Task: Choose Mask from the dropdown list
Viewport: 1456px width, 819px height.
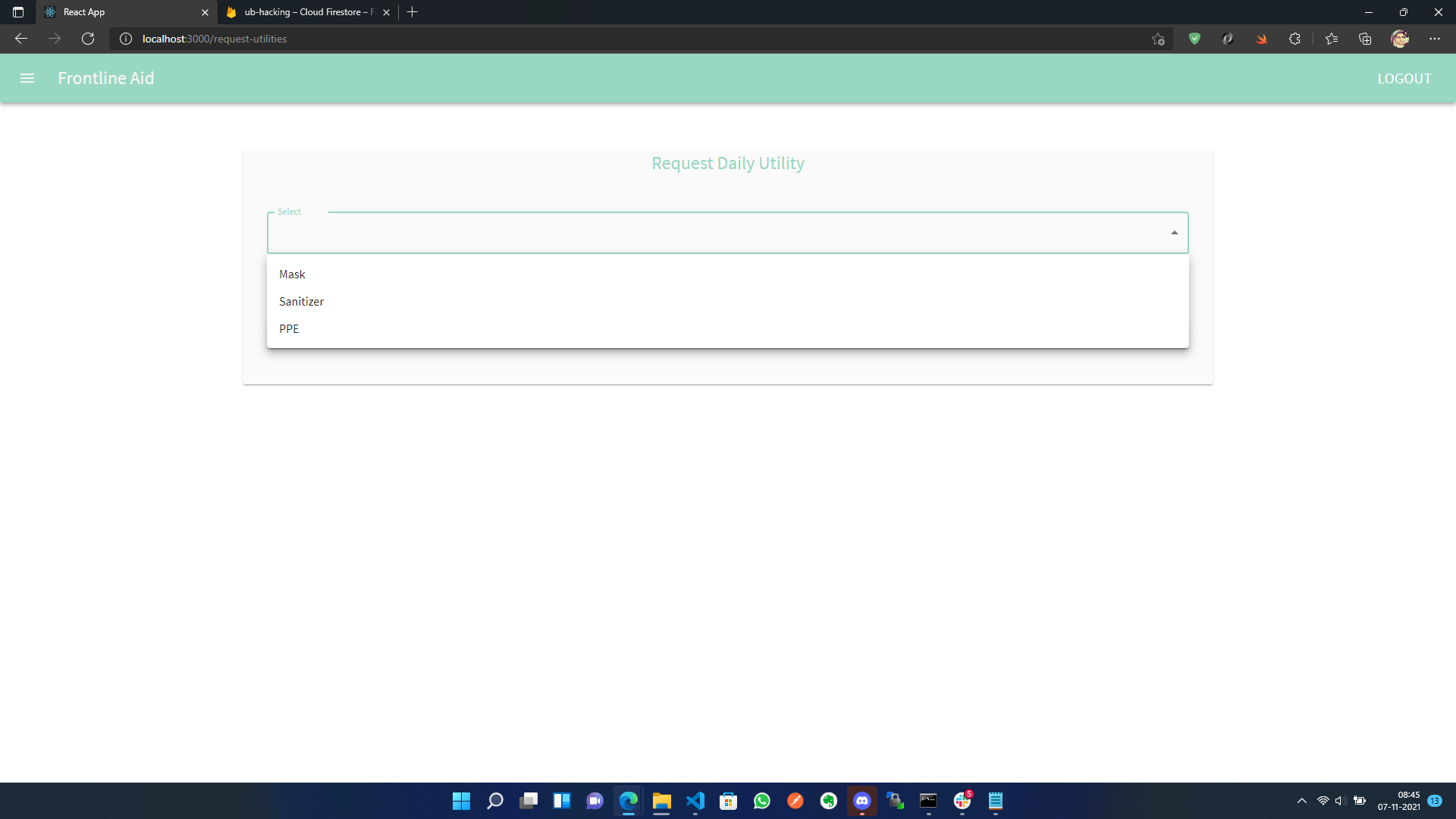Action: point(292,275)
